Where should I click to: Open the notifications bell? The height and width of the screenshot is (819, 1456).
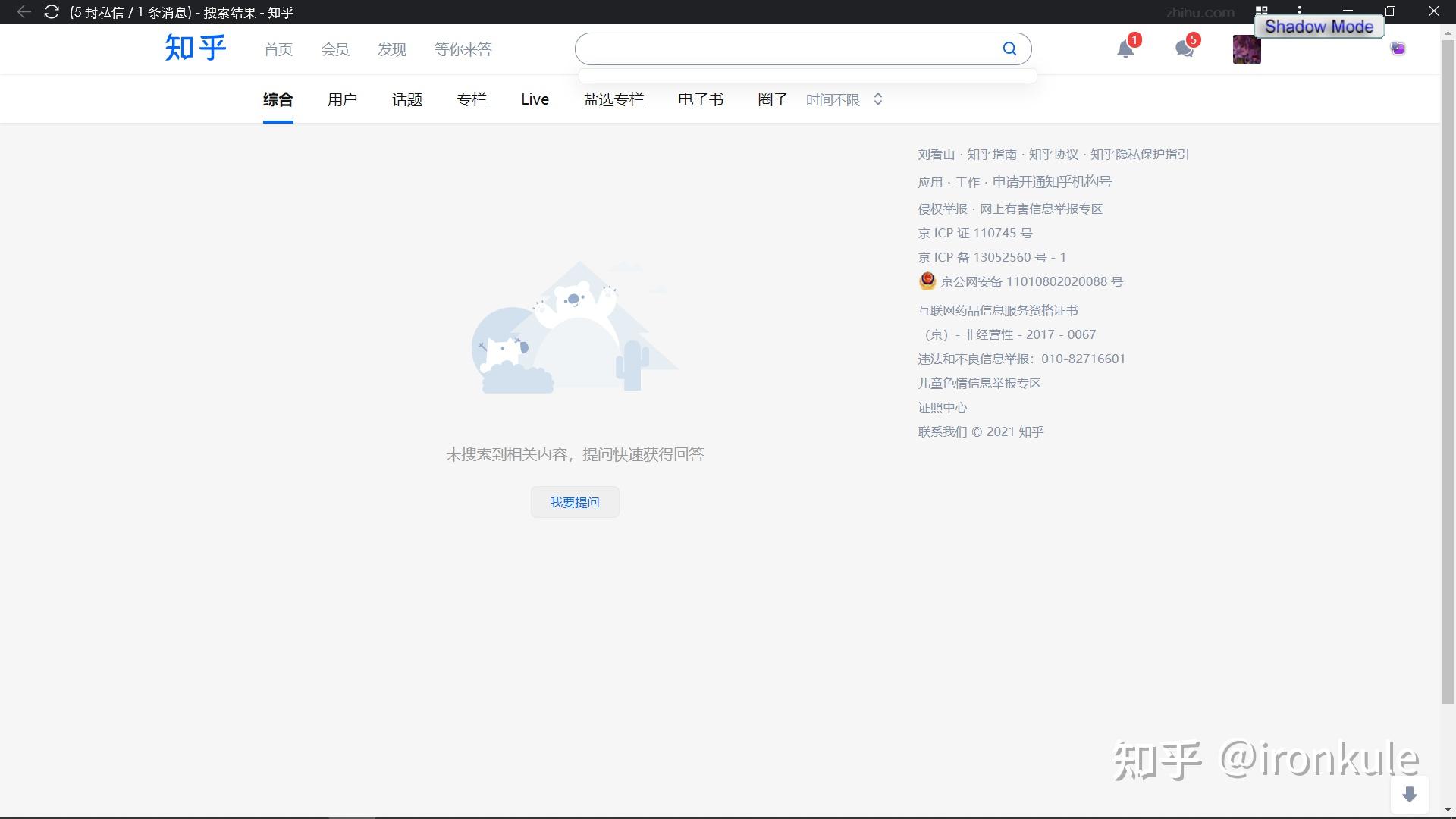[1125, 49]
